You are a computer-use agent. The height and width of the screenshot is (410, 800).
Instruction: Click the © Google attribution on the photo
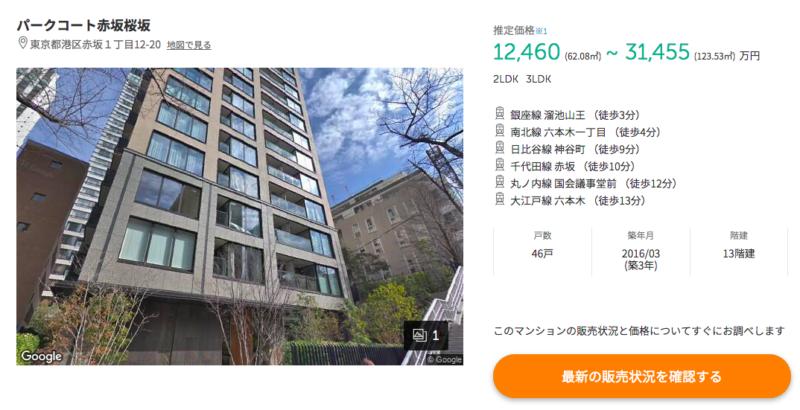444,360
